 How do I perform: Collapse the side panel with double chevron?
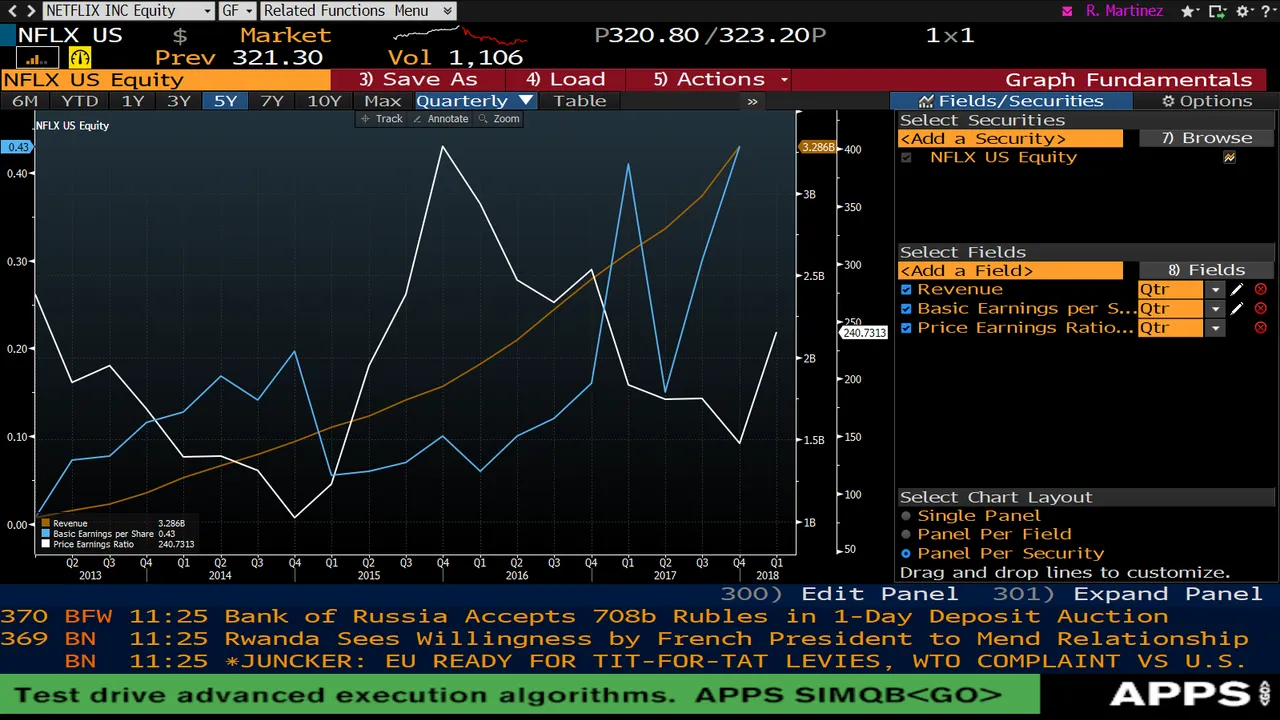coord(752,101)
